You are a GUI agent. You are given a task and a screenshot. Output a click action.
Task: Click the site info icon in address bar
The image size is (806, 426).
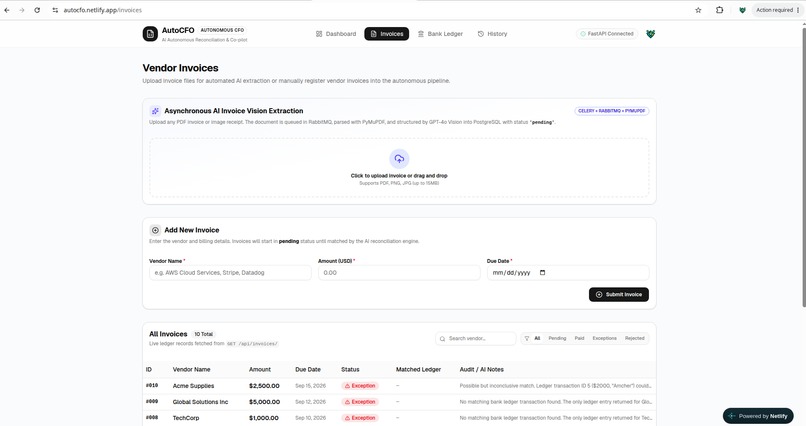click(55, 10)
